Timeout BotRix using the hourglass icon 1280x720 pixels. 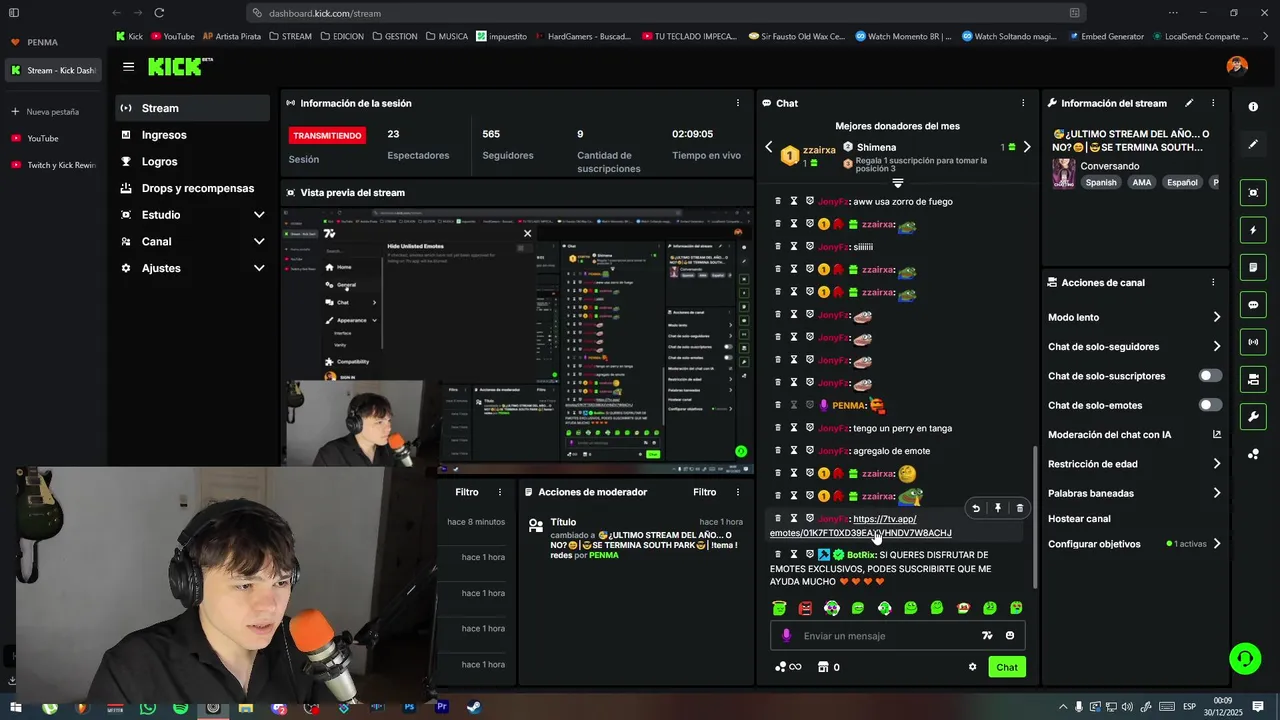pos(794,554)
